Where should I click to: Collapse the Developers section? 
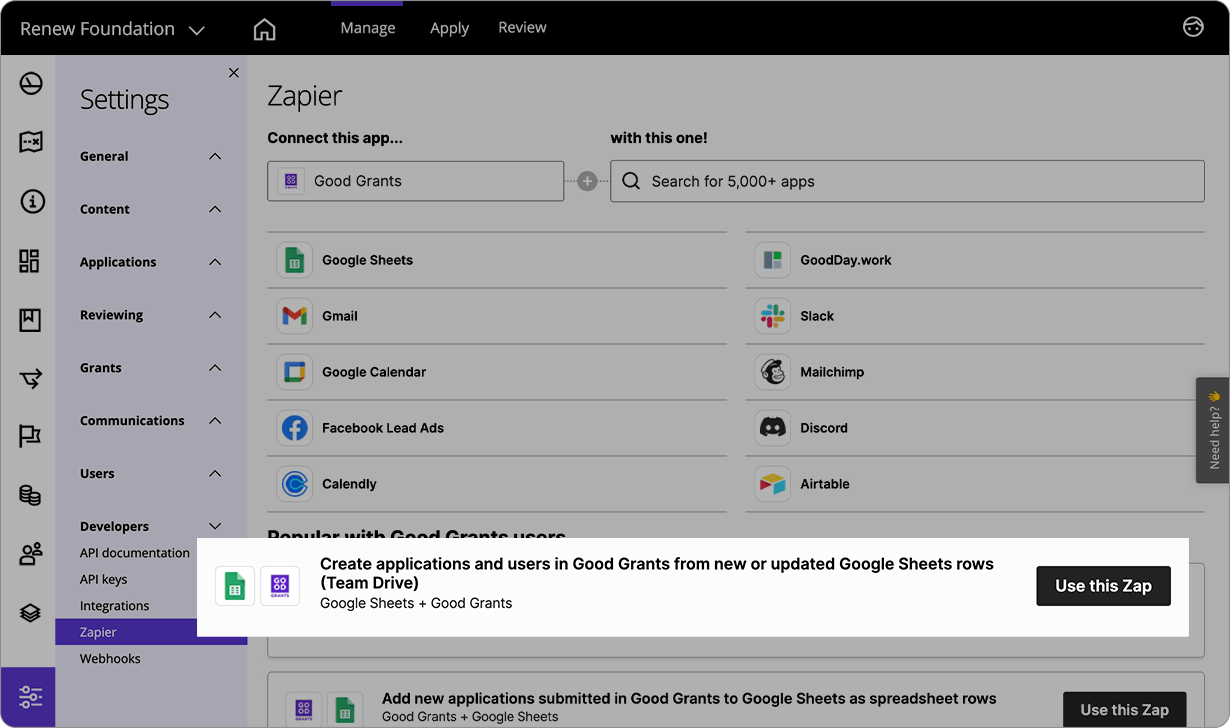tap(214, 526)
